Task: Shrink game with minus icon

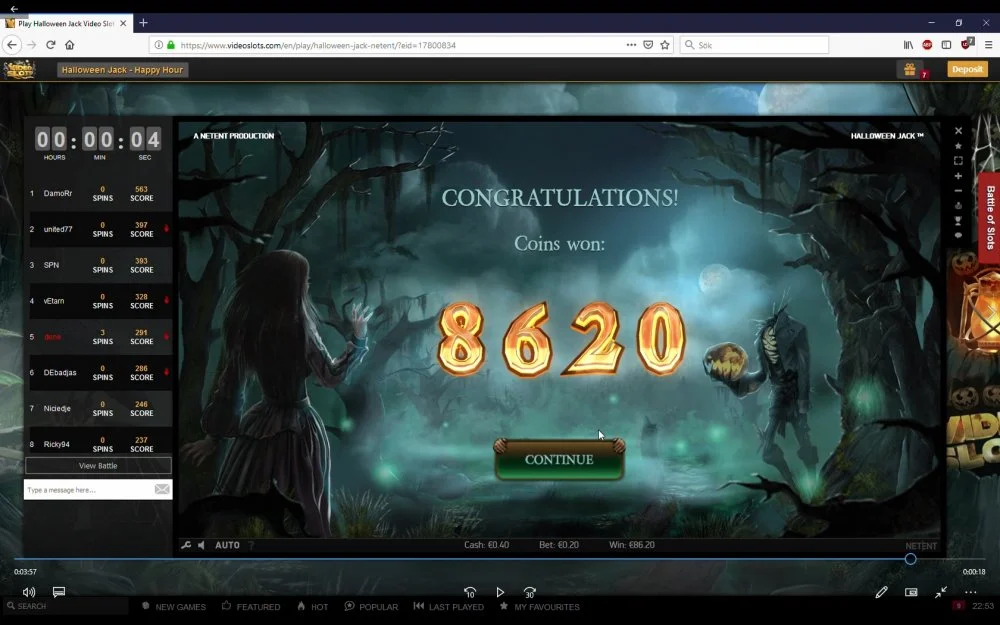Action: pos(958,191)
